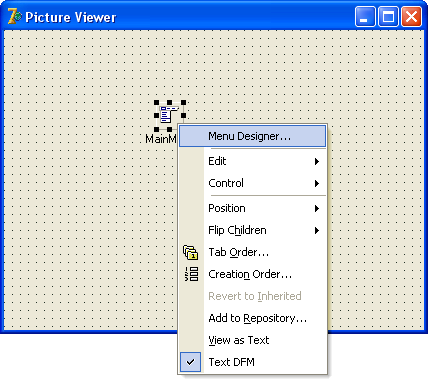Click the Creation Order icon in context menu
Image resolution: width=428 pixels, height=380 pixels.
click(x=191, y=274)
